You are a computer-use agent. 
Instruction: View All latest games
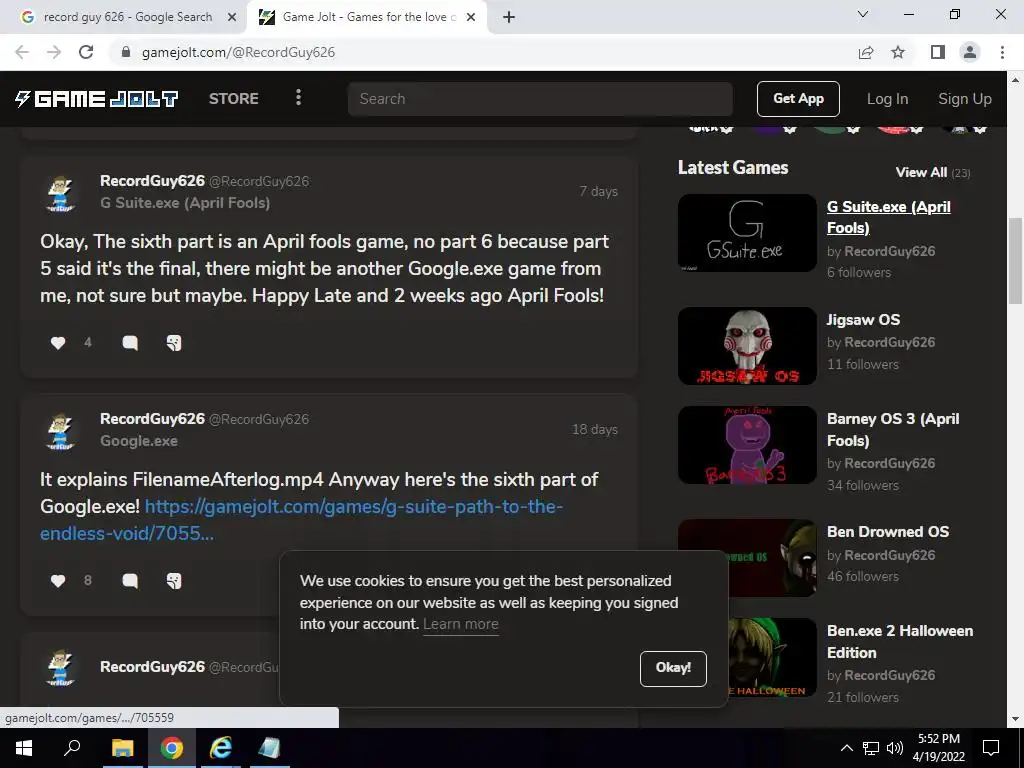tap(921, 172)
